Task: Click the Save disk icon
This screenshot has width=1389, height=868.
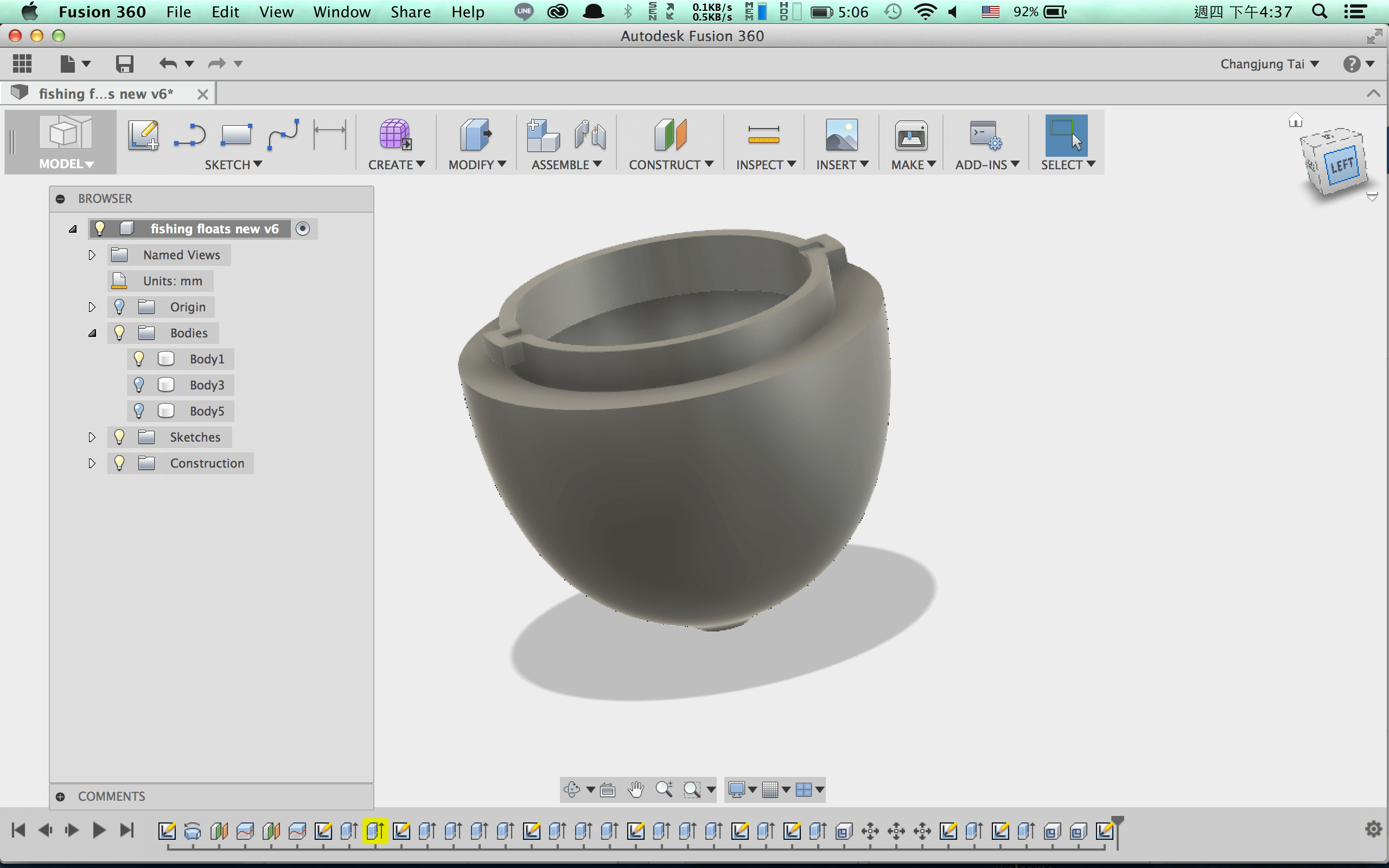Action: point(125,63)
